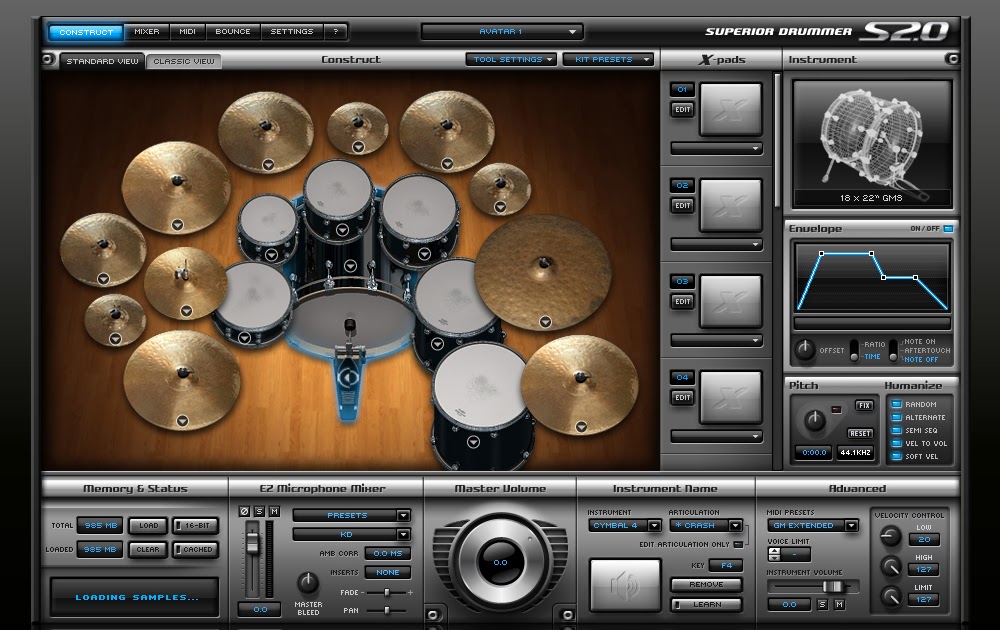Click the X-pad 02 pad
Screen dimensions: 1000x630
731,205
